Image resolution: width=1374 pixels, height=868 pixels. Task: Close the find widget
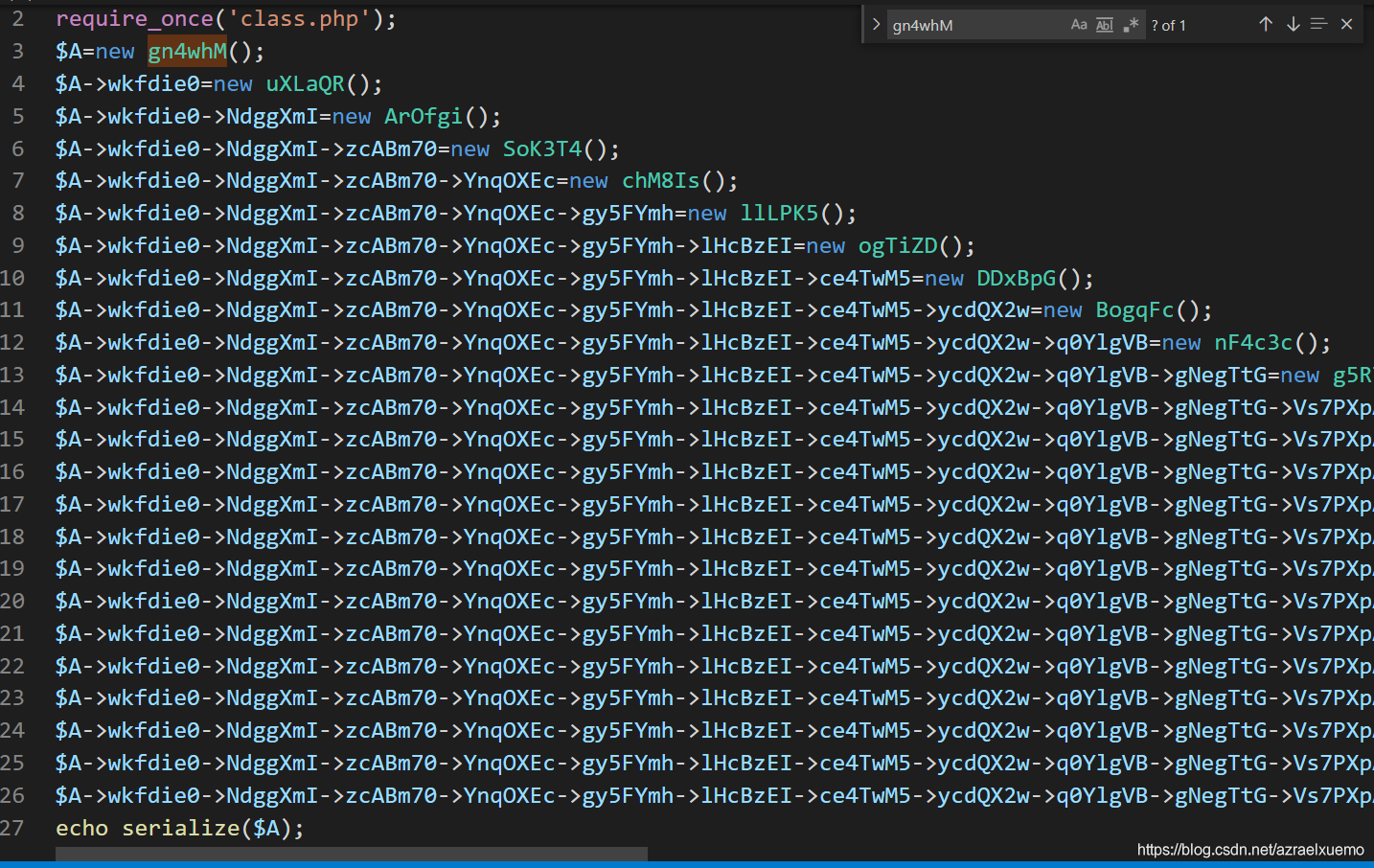click(x=1346, y=24)
